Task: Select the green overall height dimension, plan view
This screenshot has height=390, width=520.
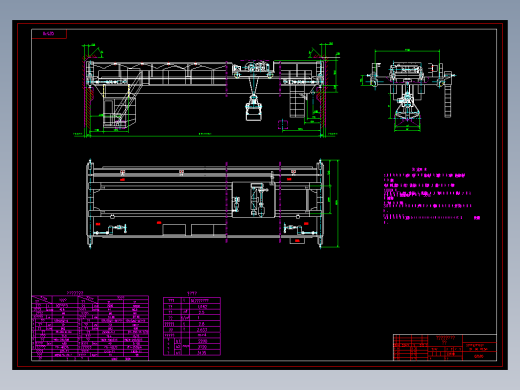Action: 337,203
